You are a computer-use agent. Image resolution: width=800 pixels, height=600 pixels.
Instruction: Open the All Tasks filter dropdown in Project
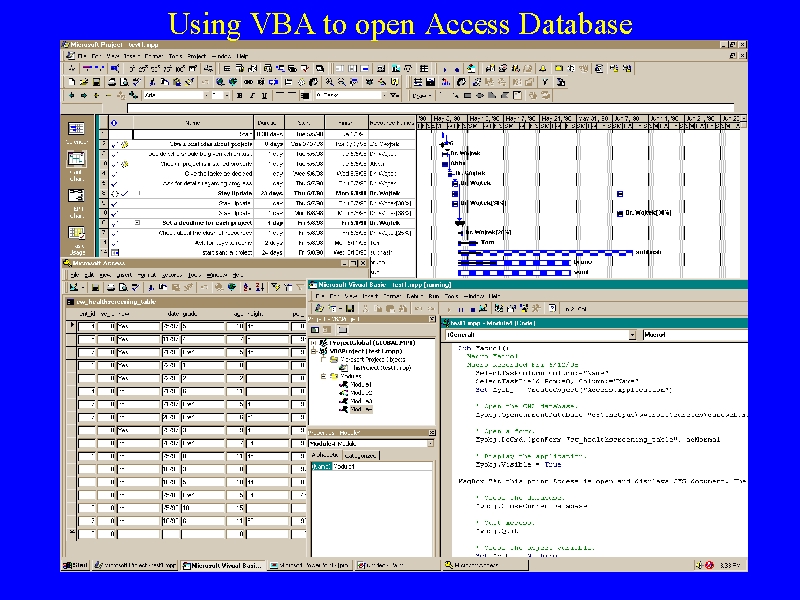384,95
